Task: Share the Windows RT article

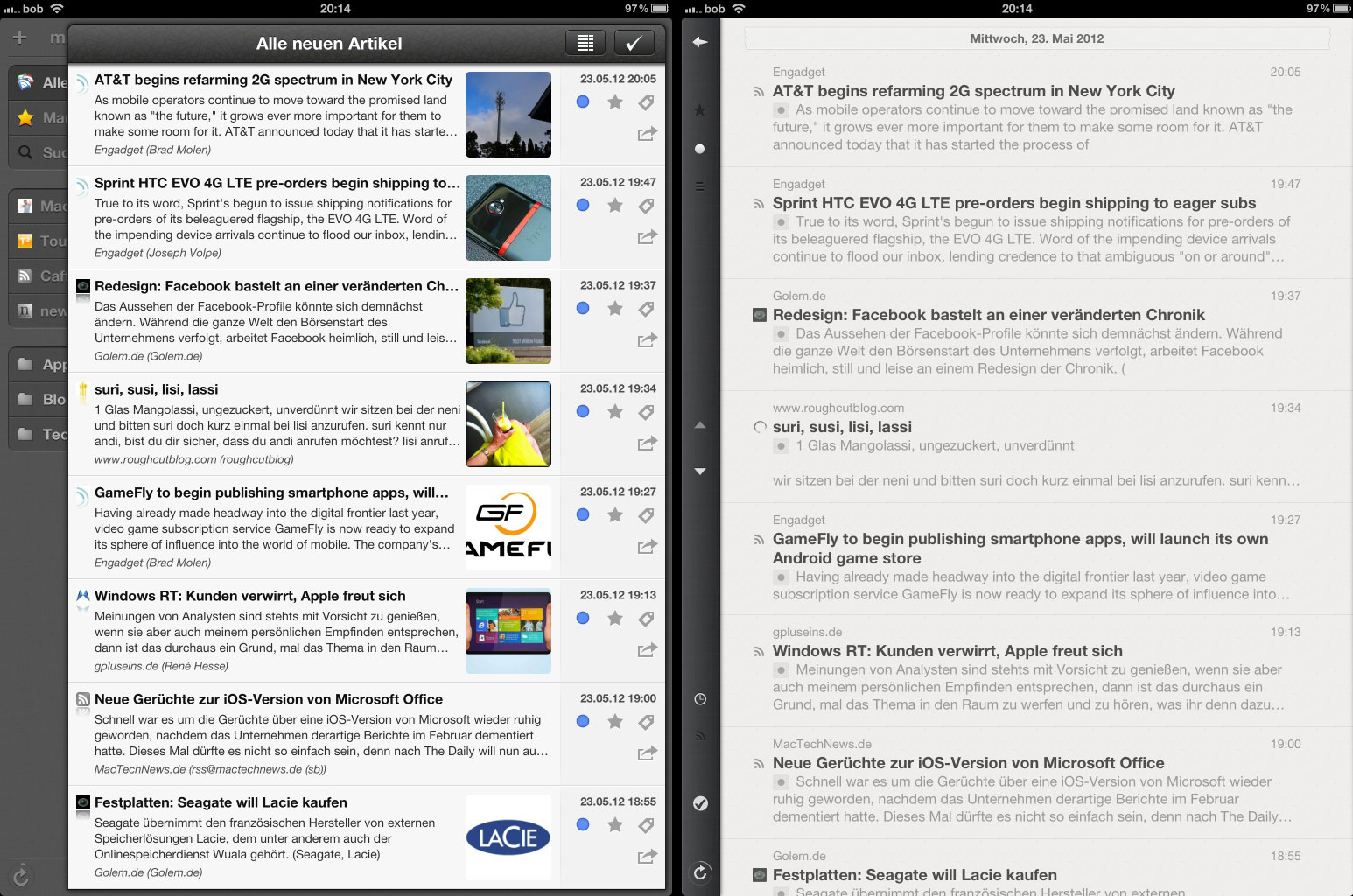Action: point(648,650)
